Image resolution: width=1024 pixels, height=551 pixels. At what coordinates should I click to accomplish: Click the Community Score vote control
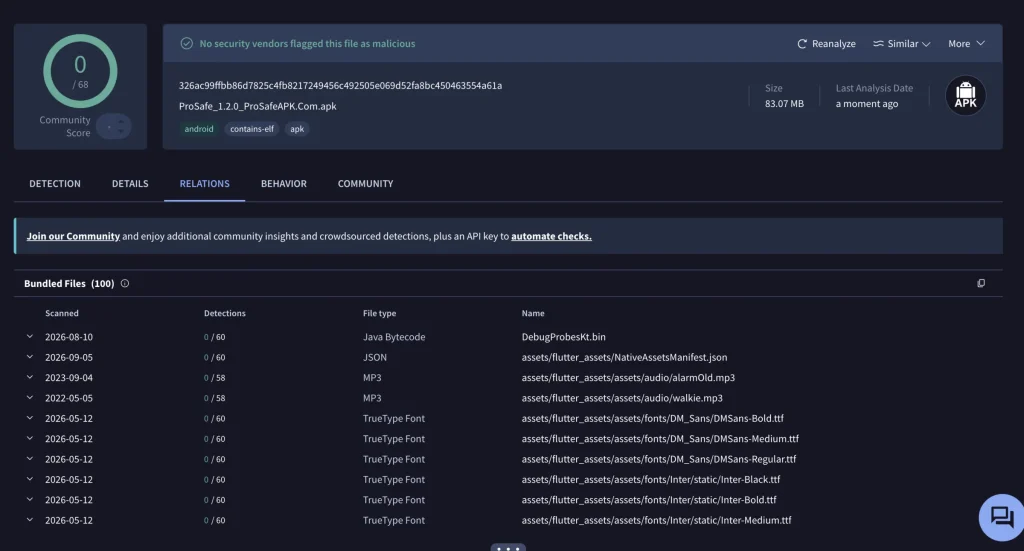[114, 126]
